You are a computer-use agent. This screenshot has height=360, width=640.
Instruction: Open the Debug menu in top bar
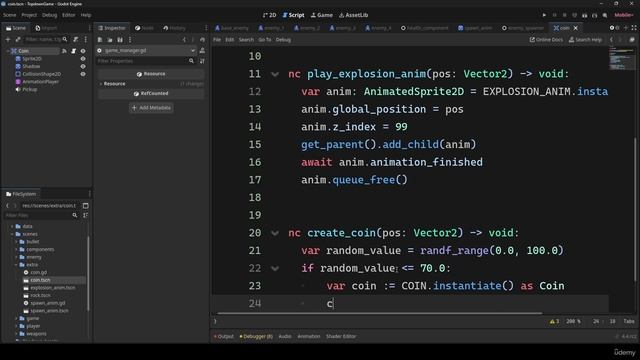(x=49, y=15)
